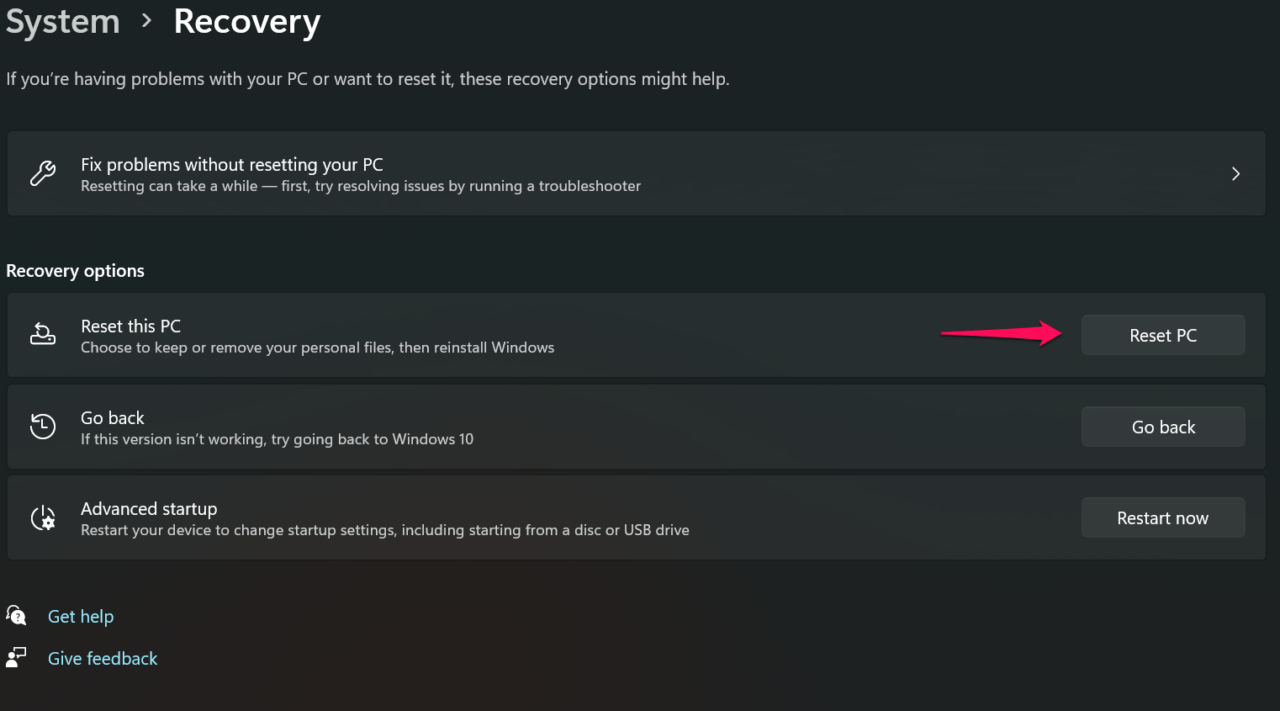
Task: Click the breadcrumb chevron after System
Action: coord(147,20)
